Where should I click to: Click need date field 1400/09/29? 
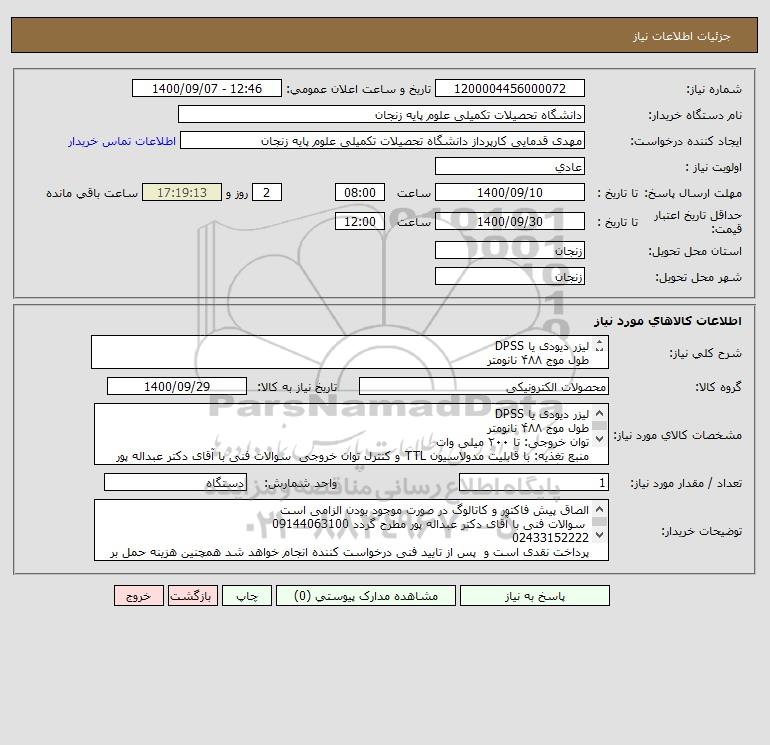point(177,386)
